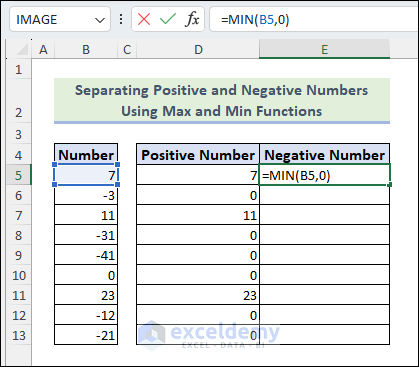Viewport: 419px width, 367px height.
Task: Open formula bar options three-dot handle
Action: click(121, 19)
